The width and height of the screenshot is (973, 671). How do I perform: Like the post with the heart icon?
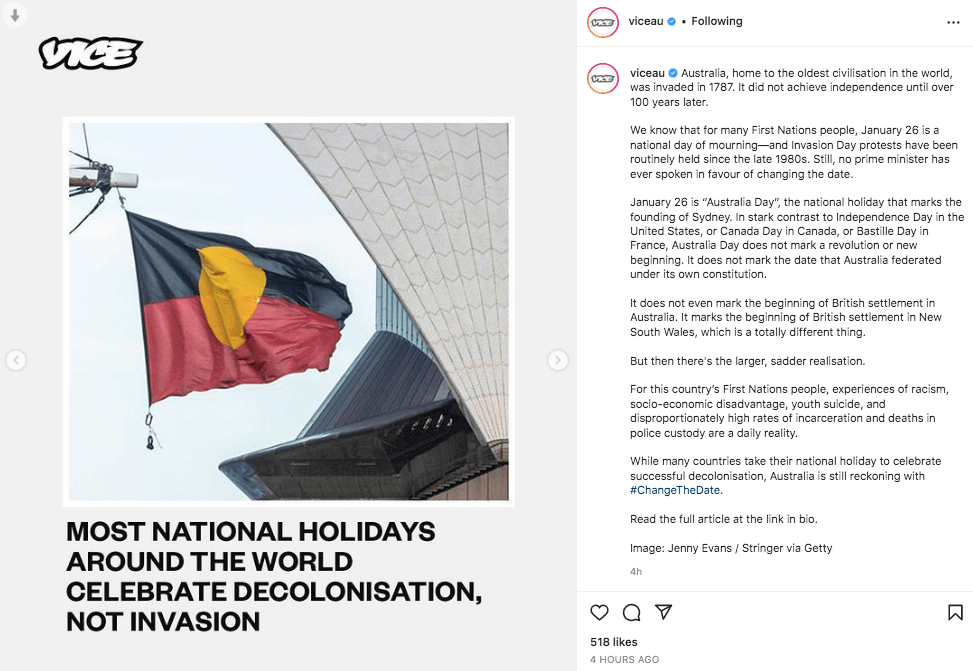pyautogui.click(x=599, y=612)
